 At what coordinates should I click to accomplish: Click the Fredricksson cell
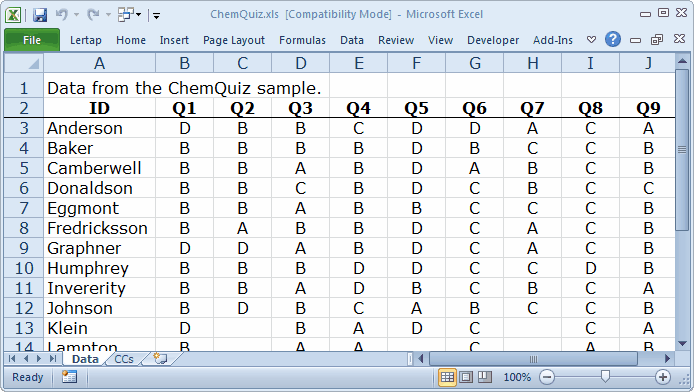(x=100, y=228)
